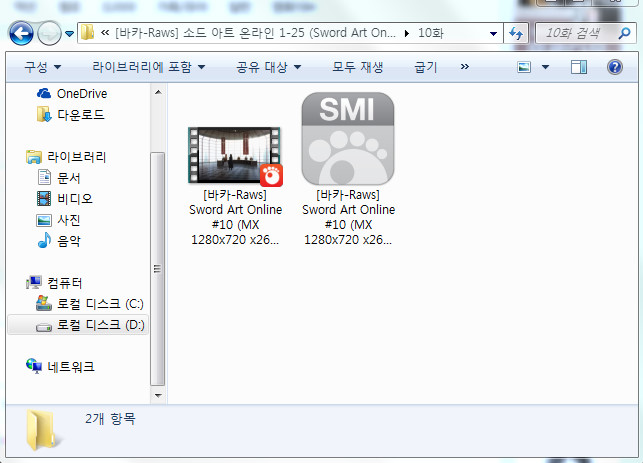Select the Sword Art Online #10 video thumbnail
Image resolution: width=643 pixels, height=463 pixels.
pos(235,156)
